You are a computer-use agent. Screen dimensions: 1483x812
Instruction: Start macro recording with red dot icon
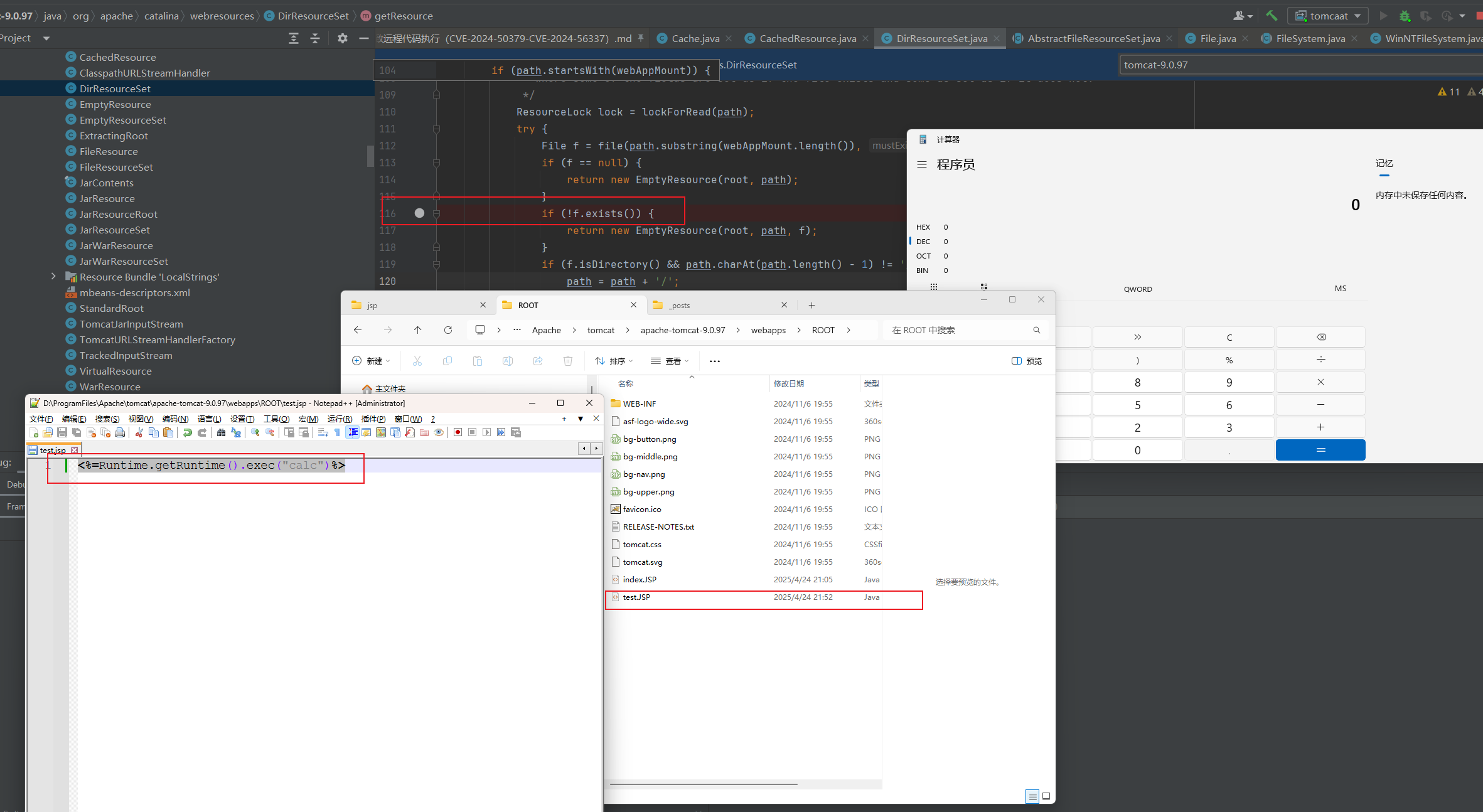458,432
